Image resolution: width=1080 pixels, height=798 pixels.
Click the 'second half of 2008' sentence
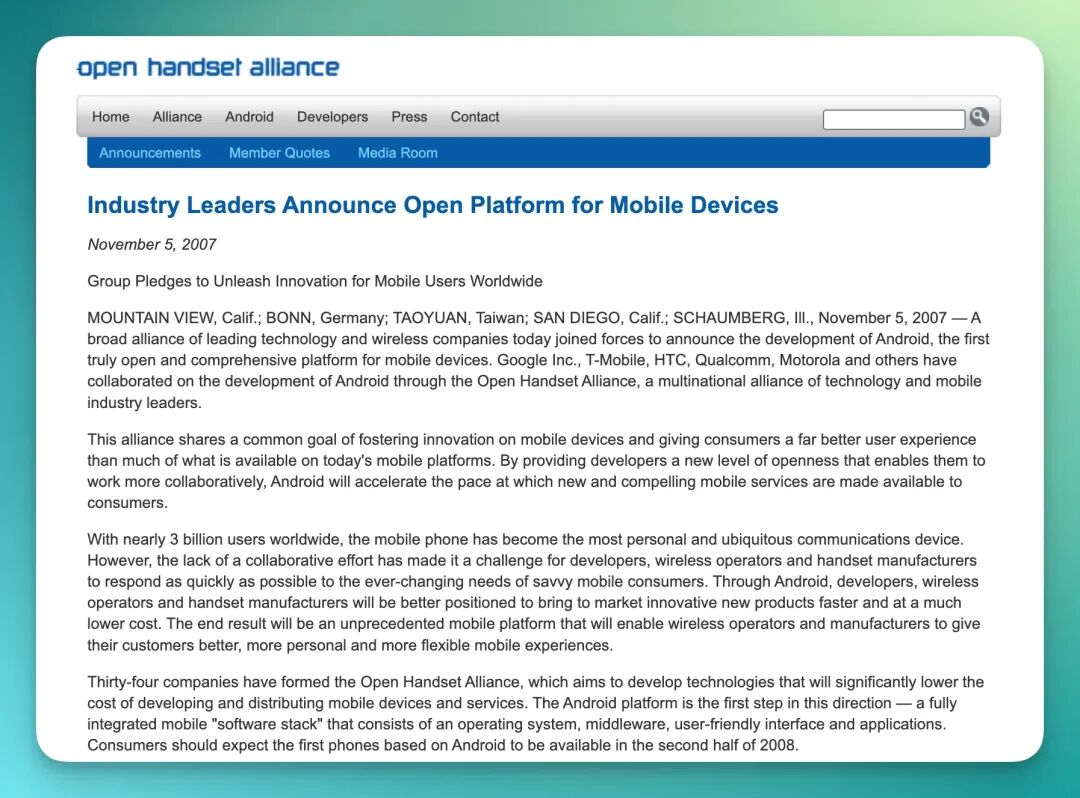[443, 745]
